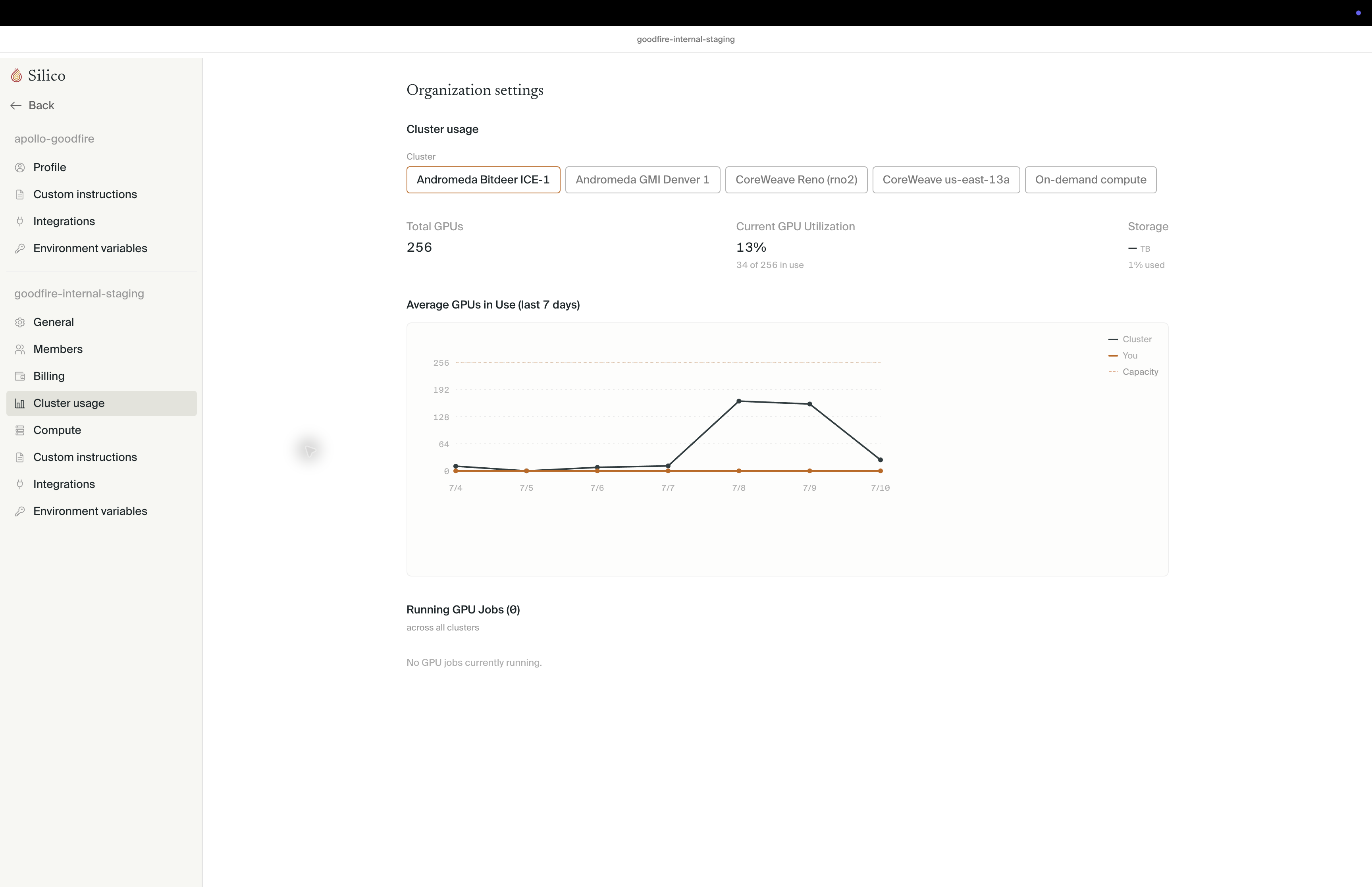Image resolution: width=1372 pixels, height=887 pixels.
Task: Click the 192 y-axis label
Action: [x=441, y=391]
